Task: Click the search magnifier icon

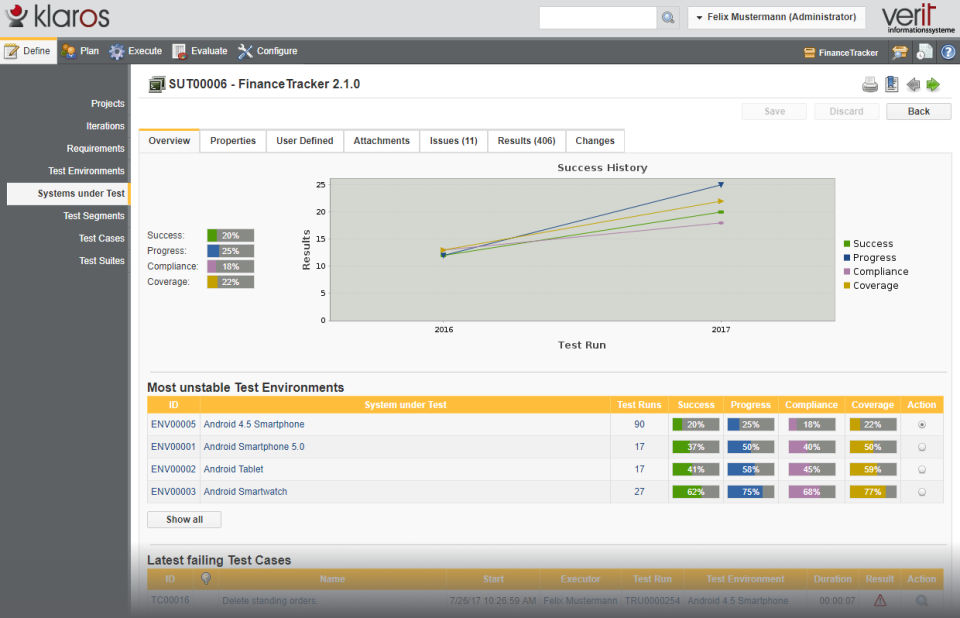Action: click(x=668, y=18)
